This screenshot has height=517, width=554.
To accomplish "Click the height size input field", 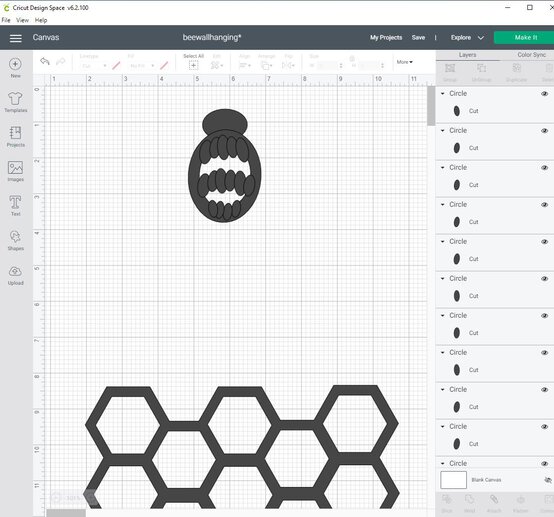I will click(369, 66).
